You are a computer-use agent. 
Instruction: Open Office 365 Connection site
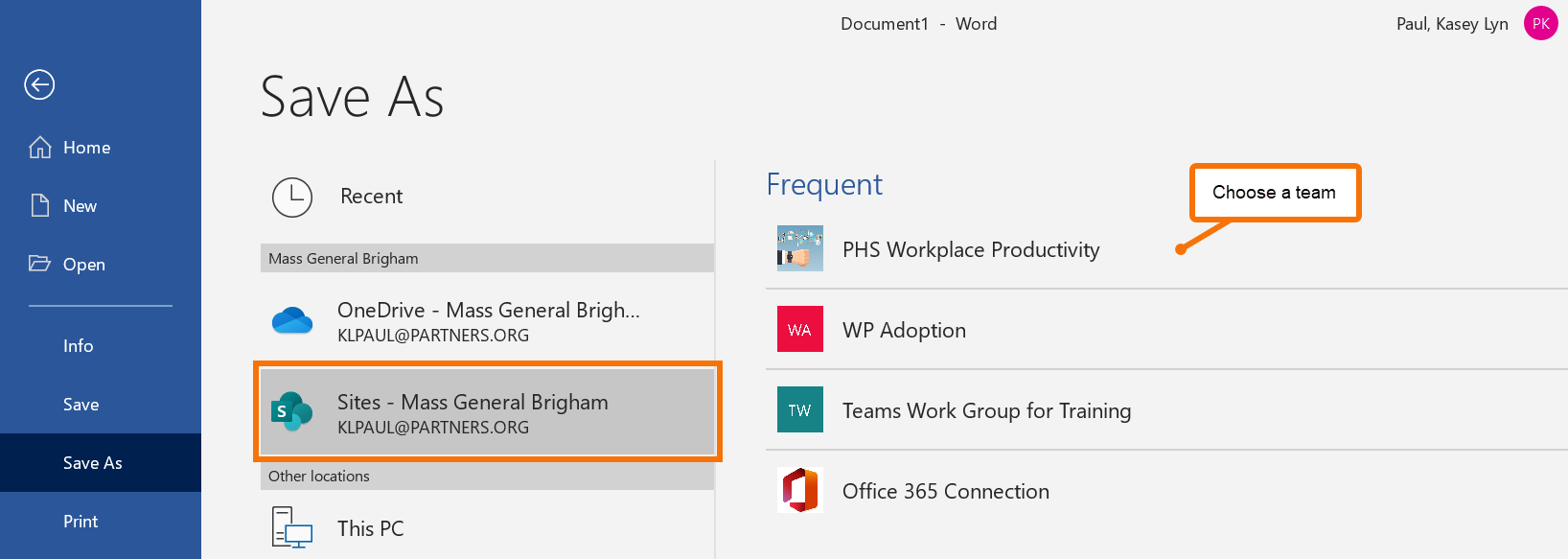coord(1166,491)
